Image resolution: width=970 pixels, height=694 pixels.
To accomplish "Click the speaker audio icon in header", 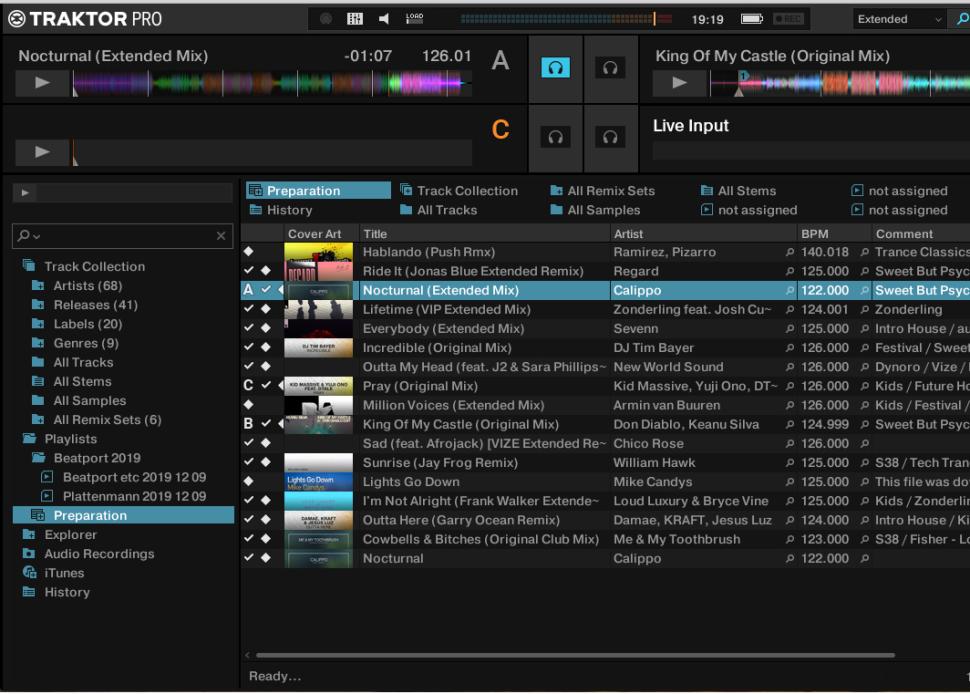I will [x=384, y=19].
